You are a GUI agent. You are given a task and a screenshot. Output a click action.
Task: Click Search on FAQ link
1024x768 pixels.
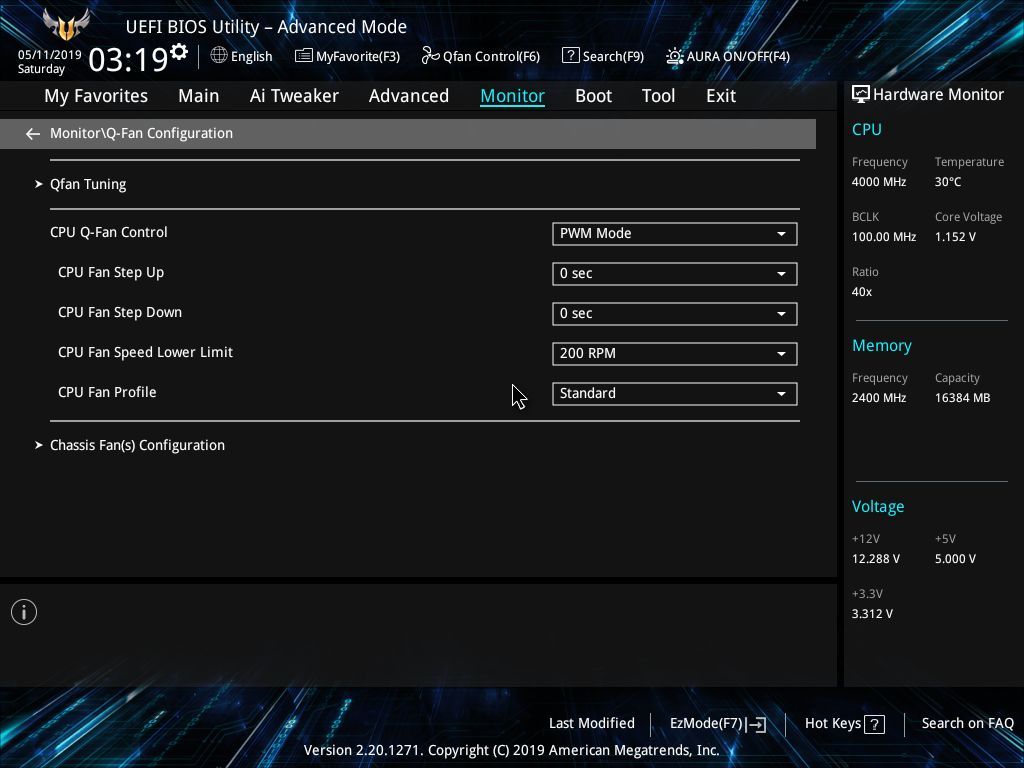click(967, 724)
